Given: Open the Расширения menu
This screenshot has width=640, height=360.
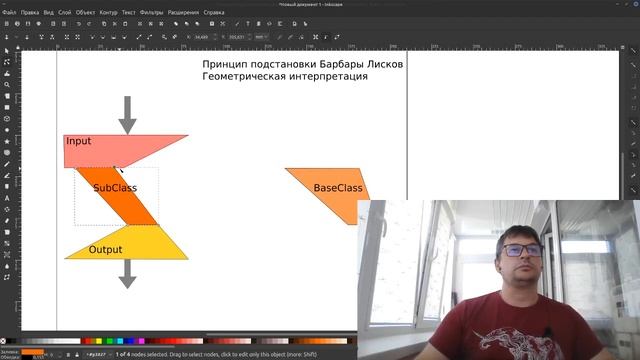Looking at the screenshot, I should [x=183, y=13].
